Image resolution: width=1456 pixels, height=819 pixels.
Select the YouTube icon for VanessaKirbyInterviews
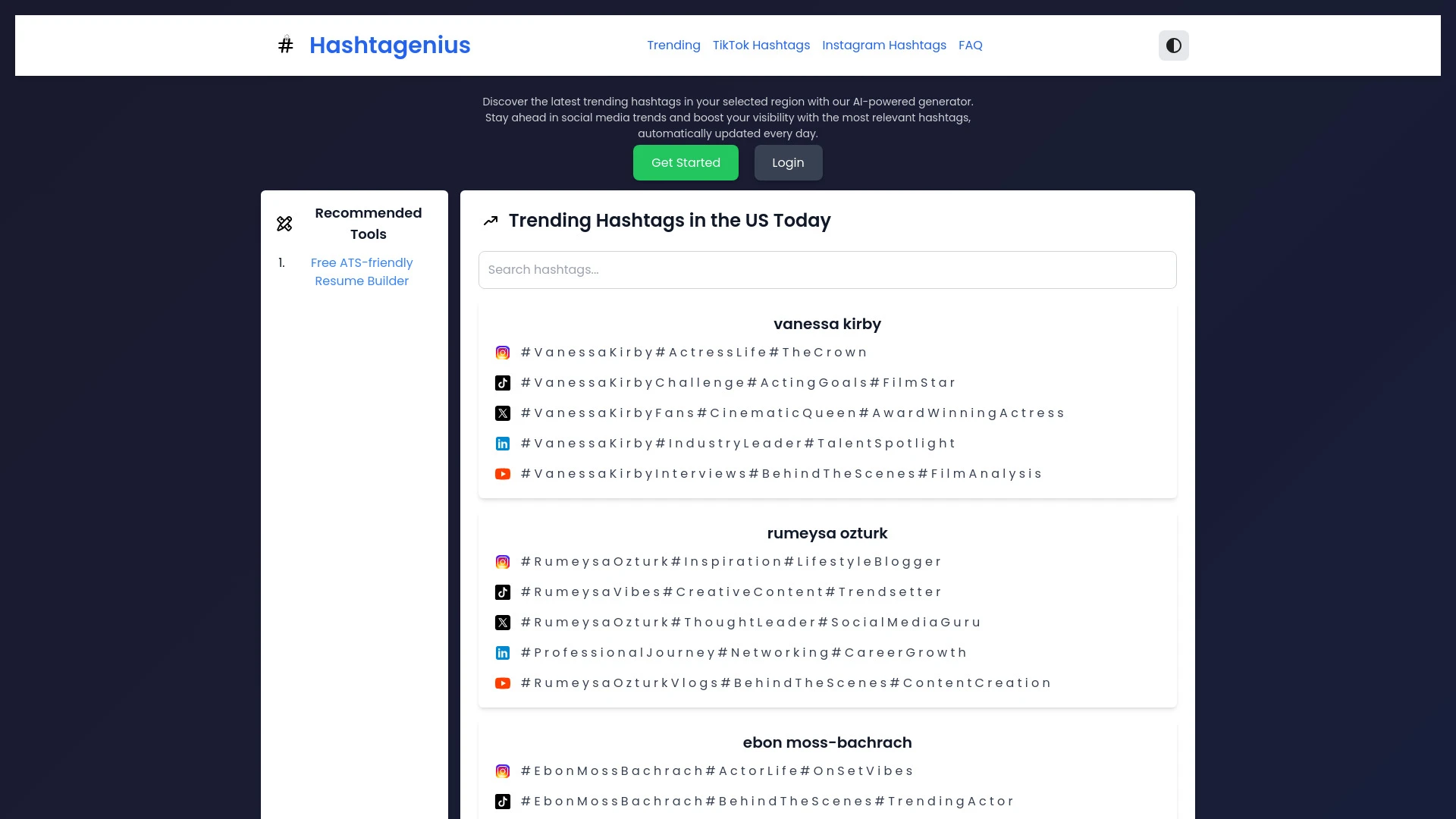(x=503, y=474)
